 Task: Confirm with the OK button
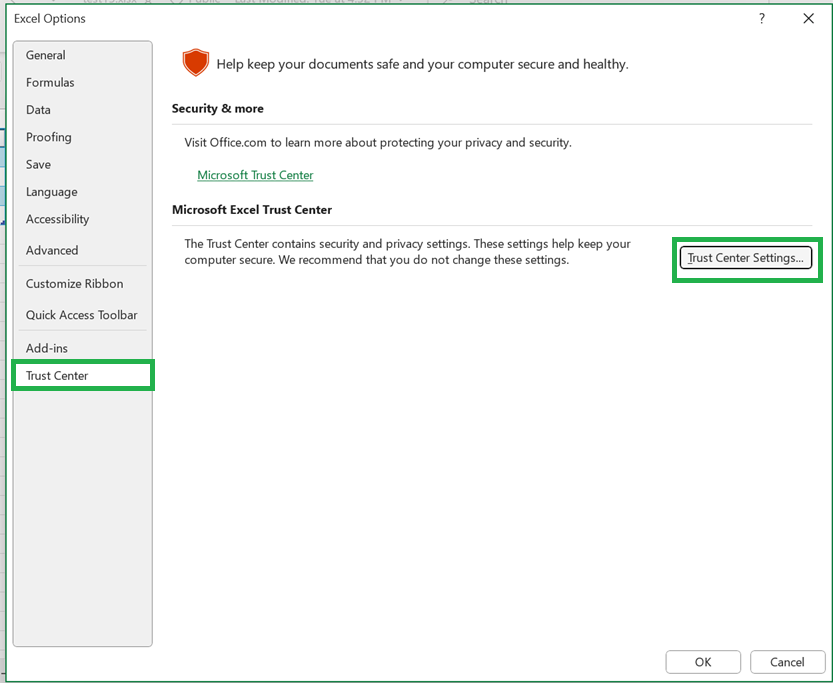point(703,662)
